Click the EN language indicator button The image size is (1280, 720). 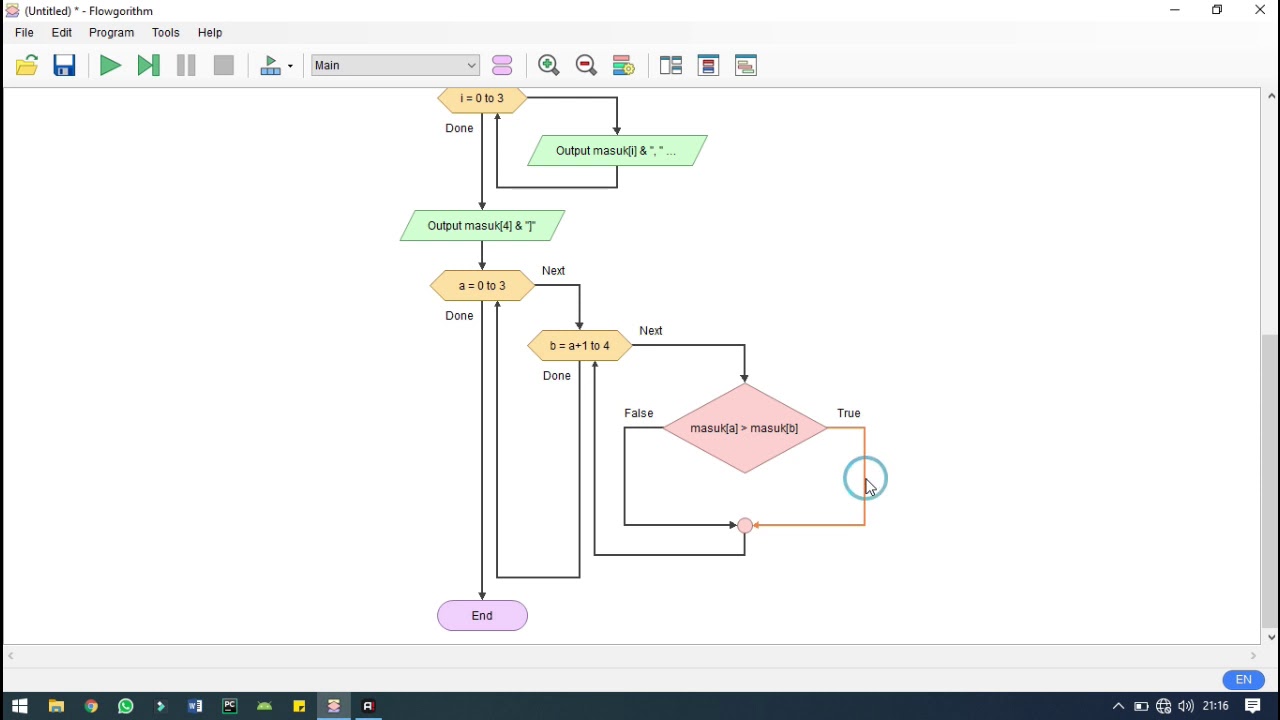pos(1244,680)
